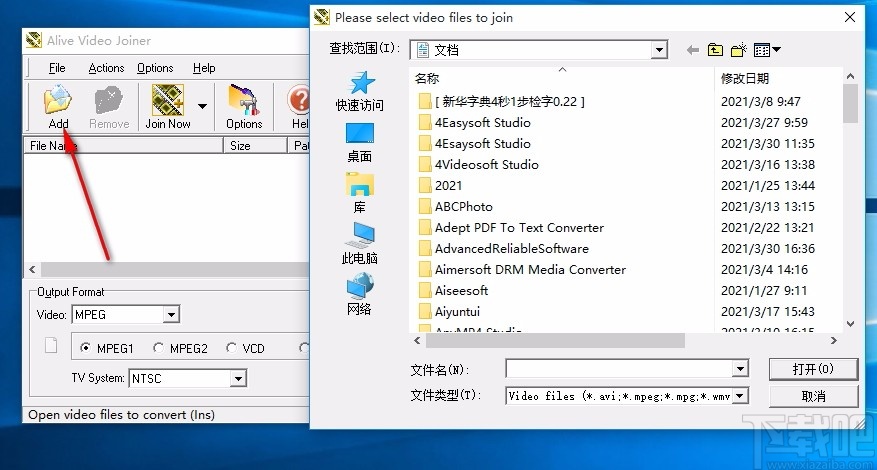Image resolution: width=877 pixels, height=470 pixels.
Task: Close the select video files dialog
Action: tap(850, 17)
